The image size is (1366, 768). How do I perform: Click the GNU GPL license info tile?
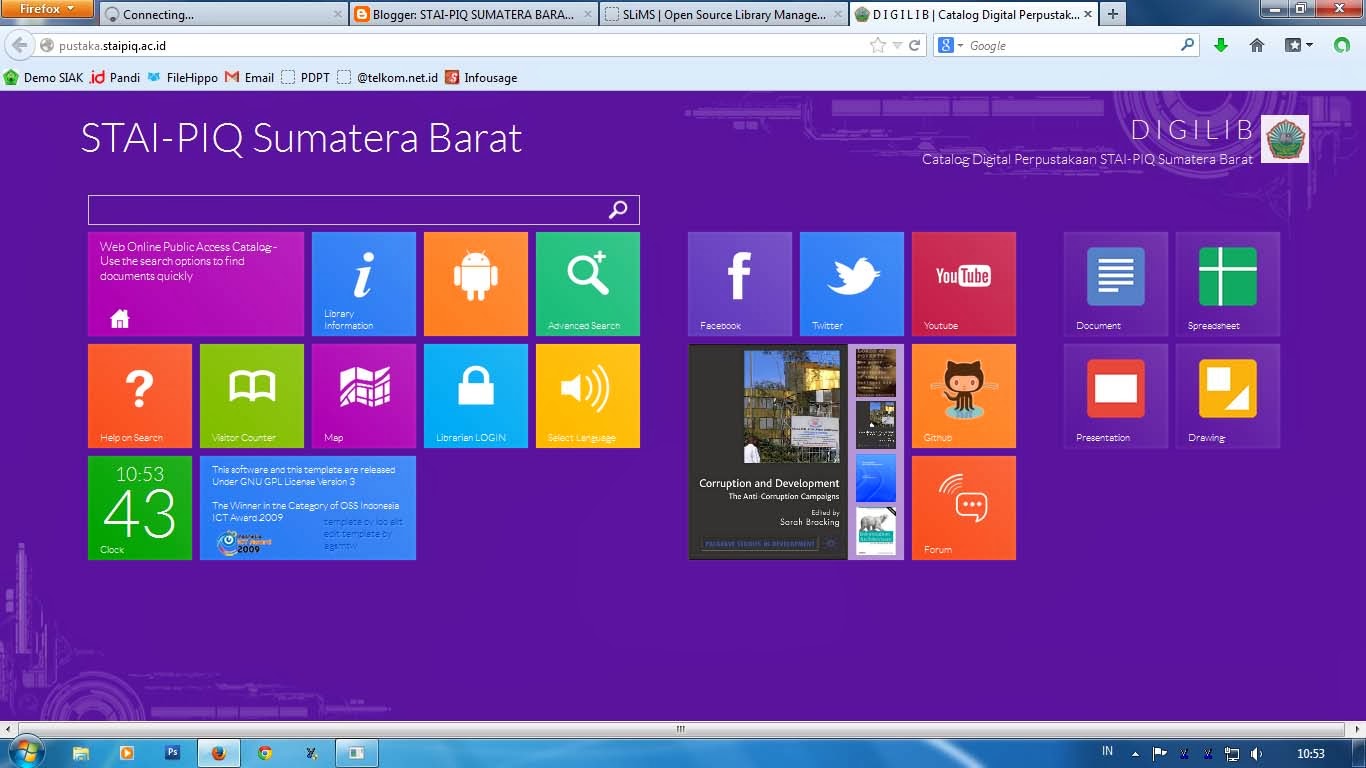click(308, 508)
